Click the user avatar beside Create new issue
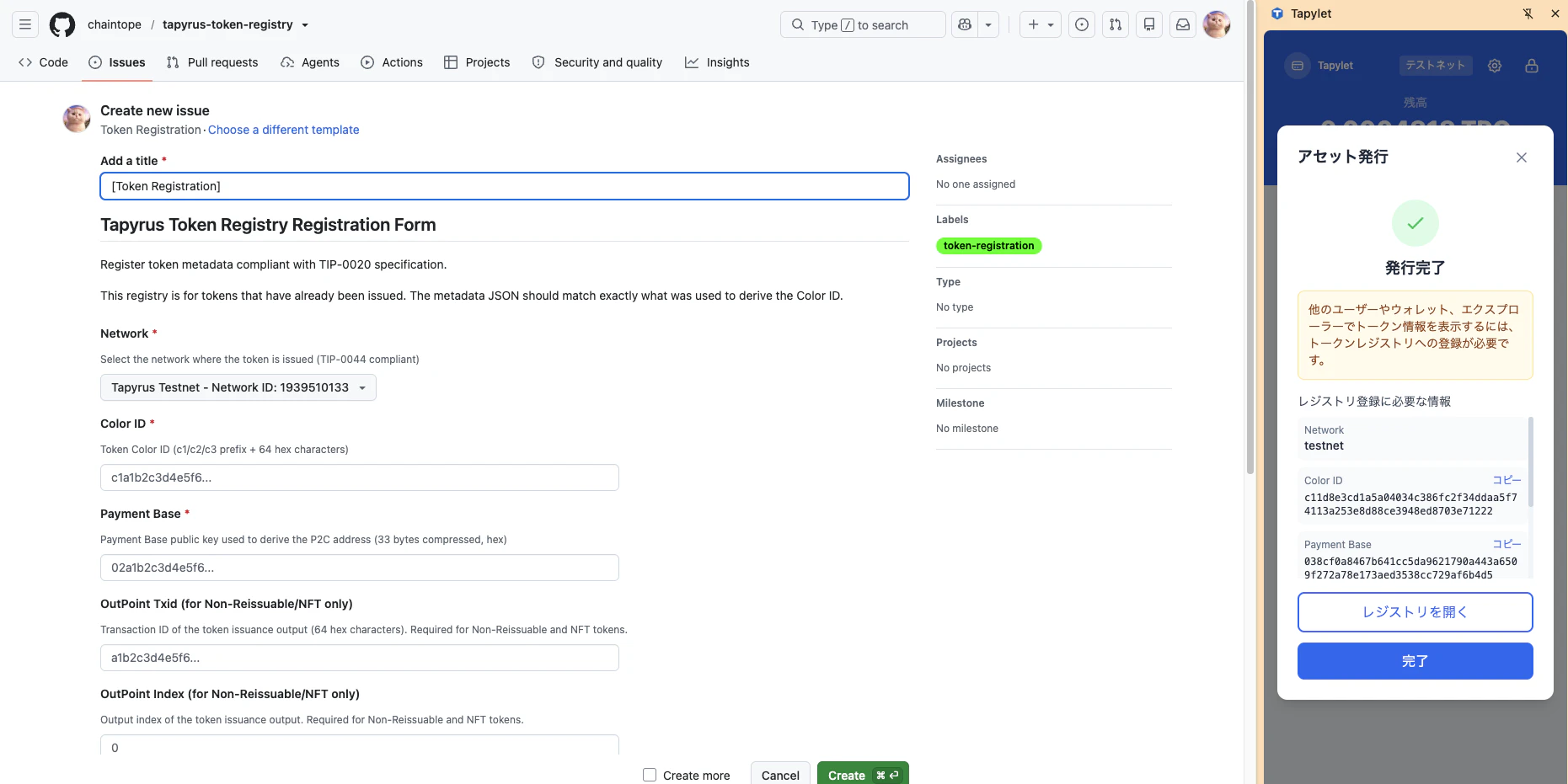The image size is (1568, 784). click(x=77, y=119)
